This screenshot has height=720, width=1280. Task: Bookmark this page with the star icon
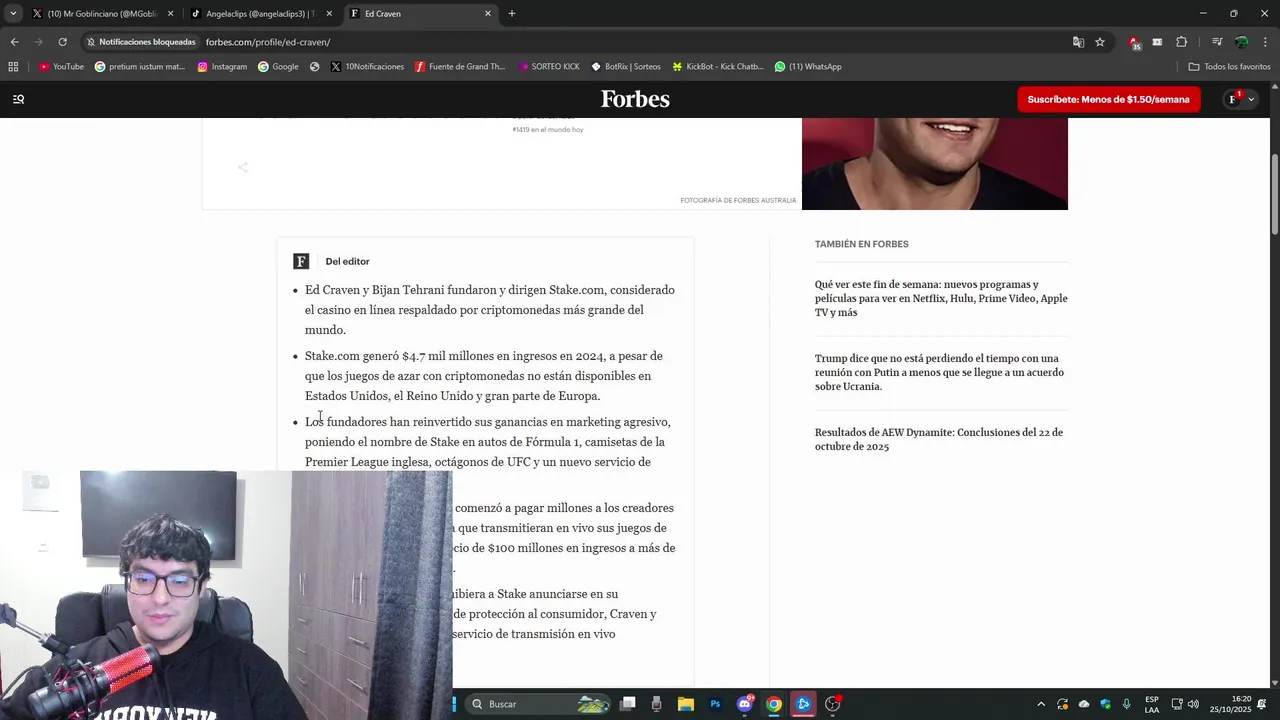click(x=1100, y=42)
